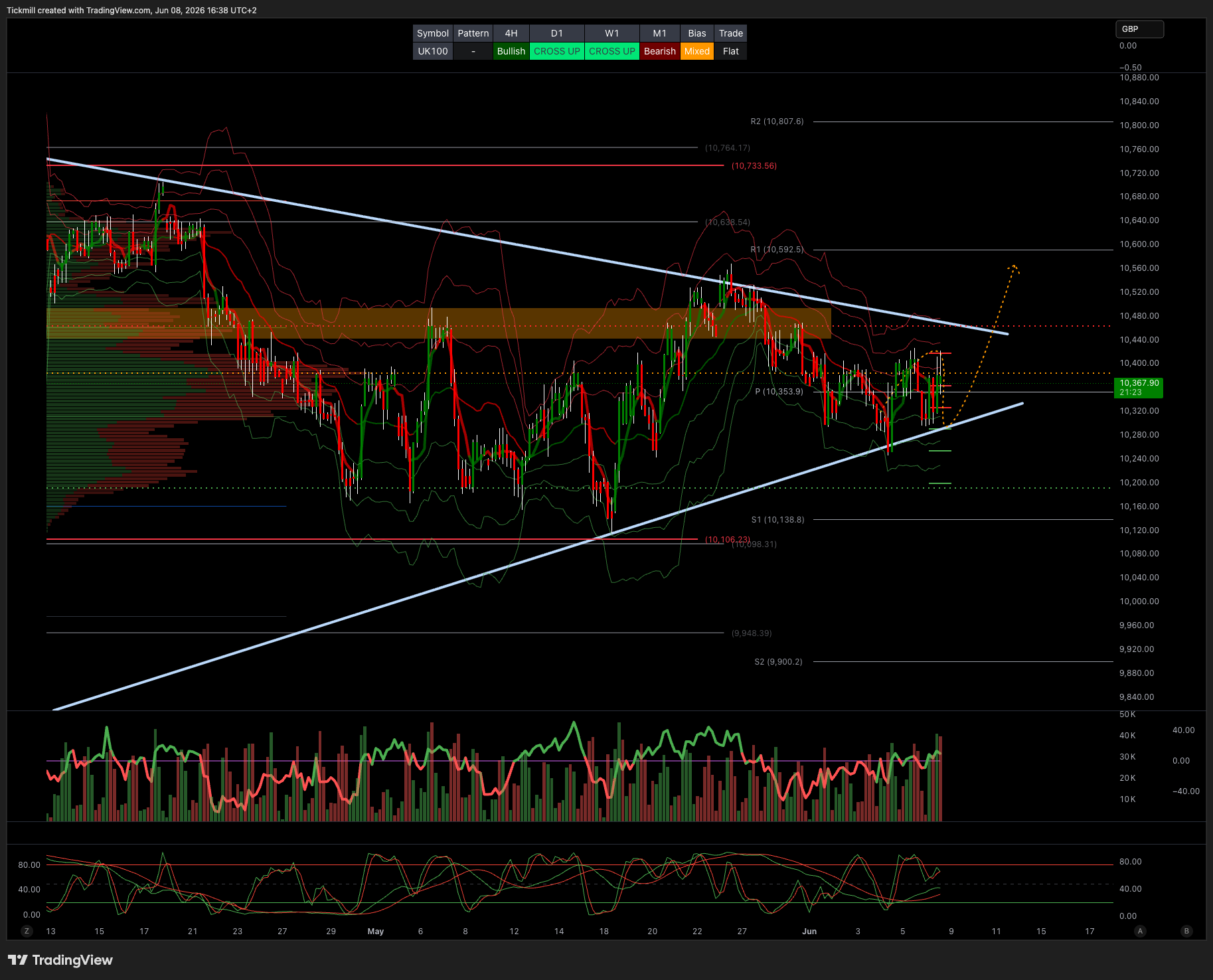Open the GBP currency selector
The image size is (1213, 980).
pyautogui.click(x=1139, y=29)
